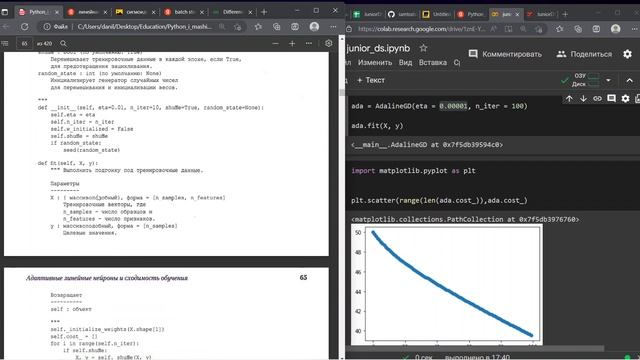The width and height of the screenshot is (640, 360).
Task: Reload the PDF page in left browser
Action: pos(24,27)
